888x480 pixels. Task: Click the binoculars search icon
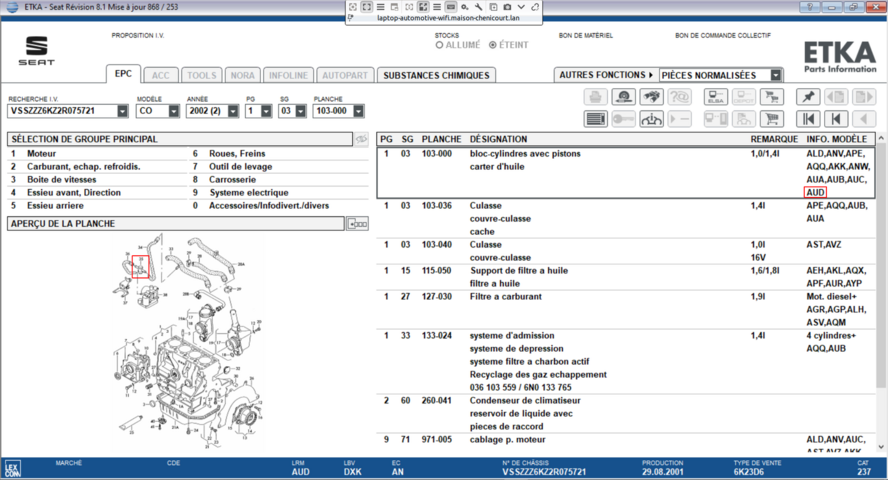[x=651, y=97]
